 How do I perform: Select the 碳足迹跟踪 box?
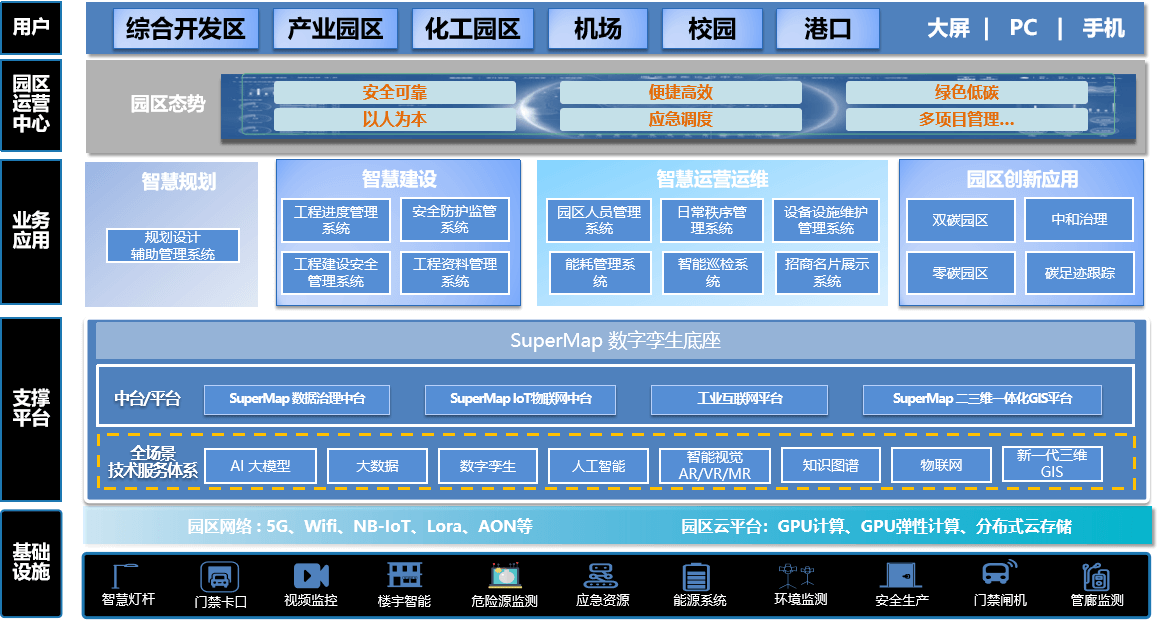pos(1079,273)
